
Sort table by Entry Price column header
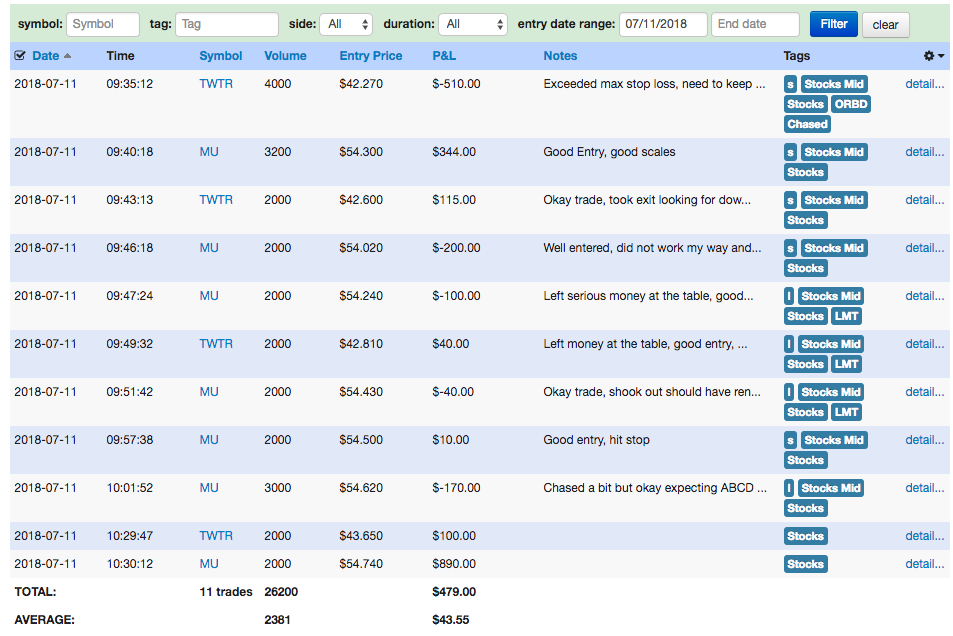[x=371, y=56]
